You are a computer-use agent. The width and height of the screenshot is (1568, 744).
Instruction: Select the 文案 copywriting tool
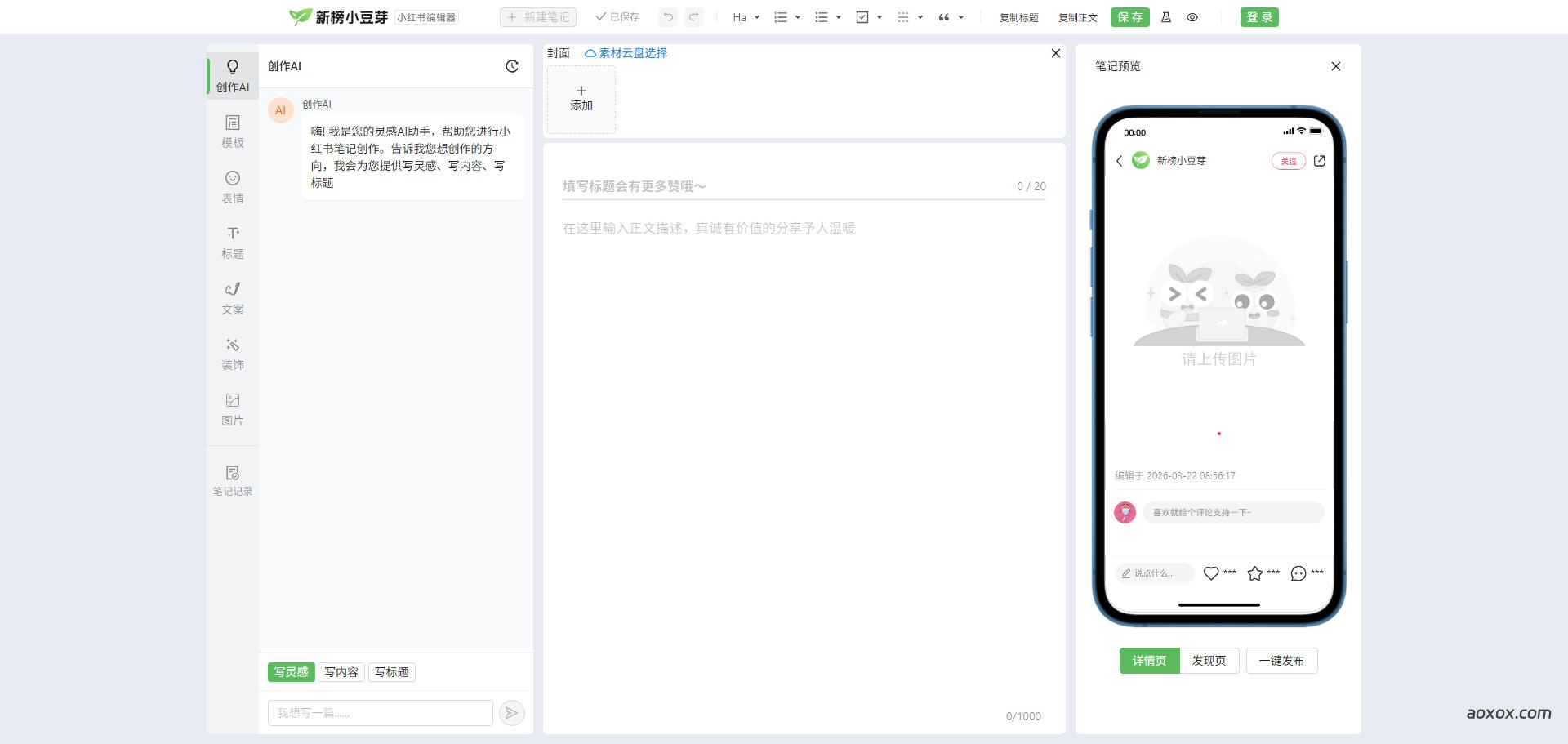[233, 298]
